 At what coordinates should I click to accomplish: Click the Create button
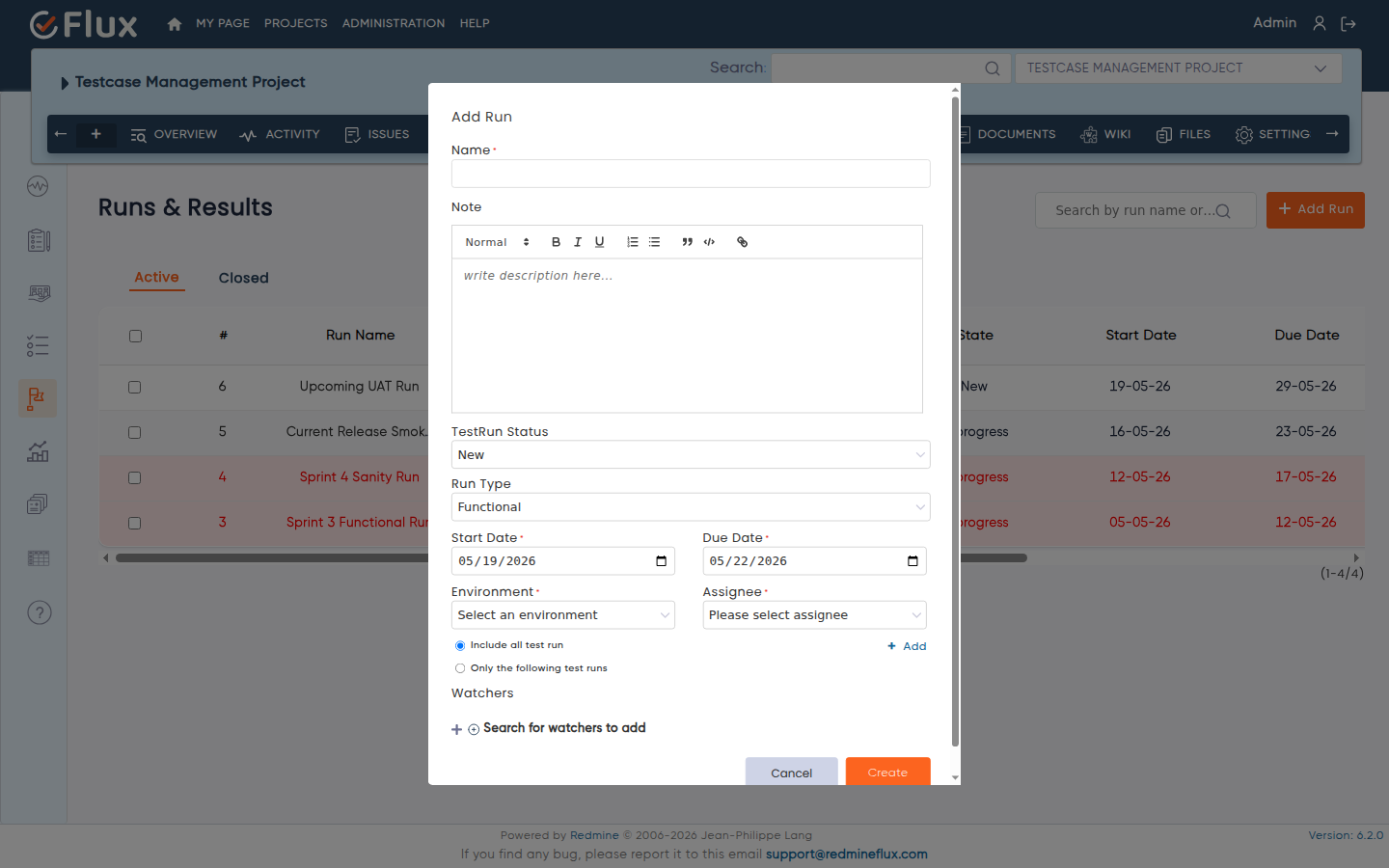(x=887, y=772)
